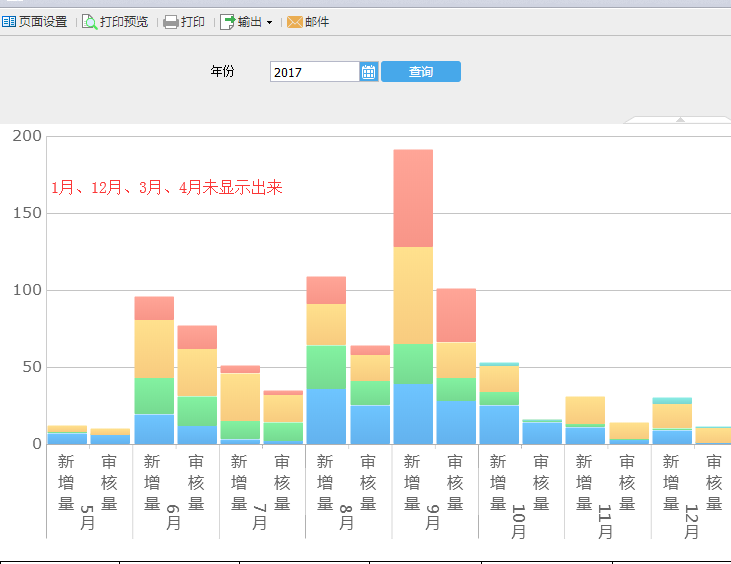Screen dimensions: 731x564
Task: Focus the 年份 input showing 2017
Action: (314, 72)
